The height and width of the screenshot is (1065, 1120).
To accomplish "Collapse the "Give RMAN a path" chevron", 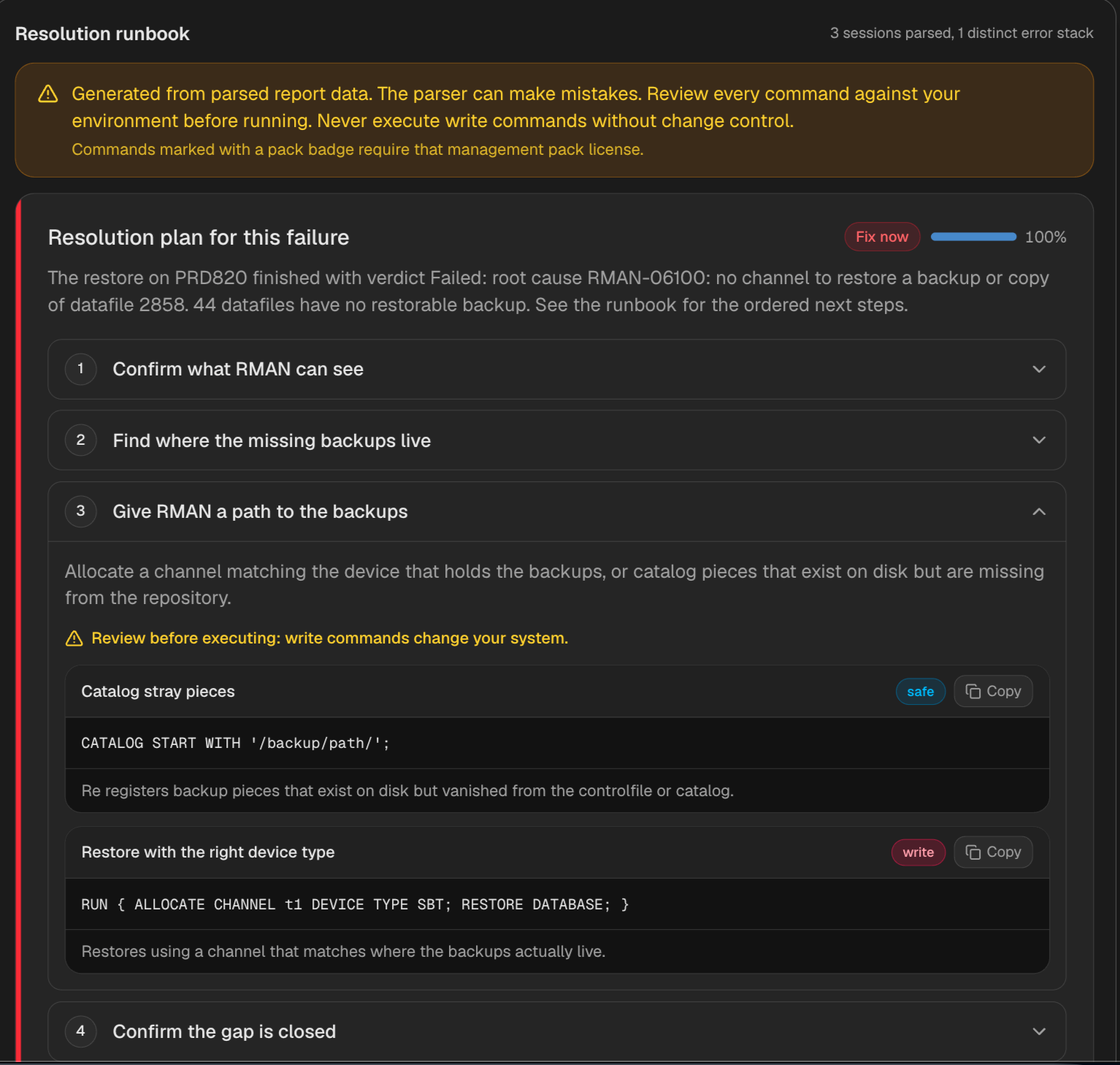I will click(1039, 511).
